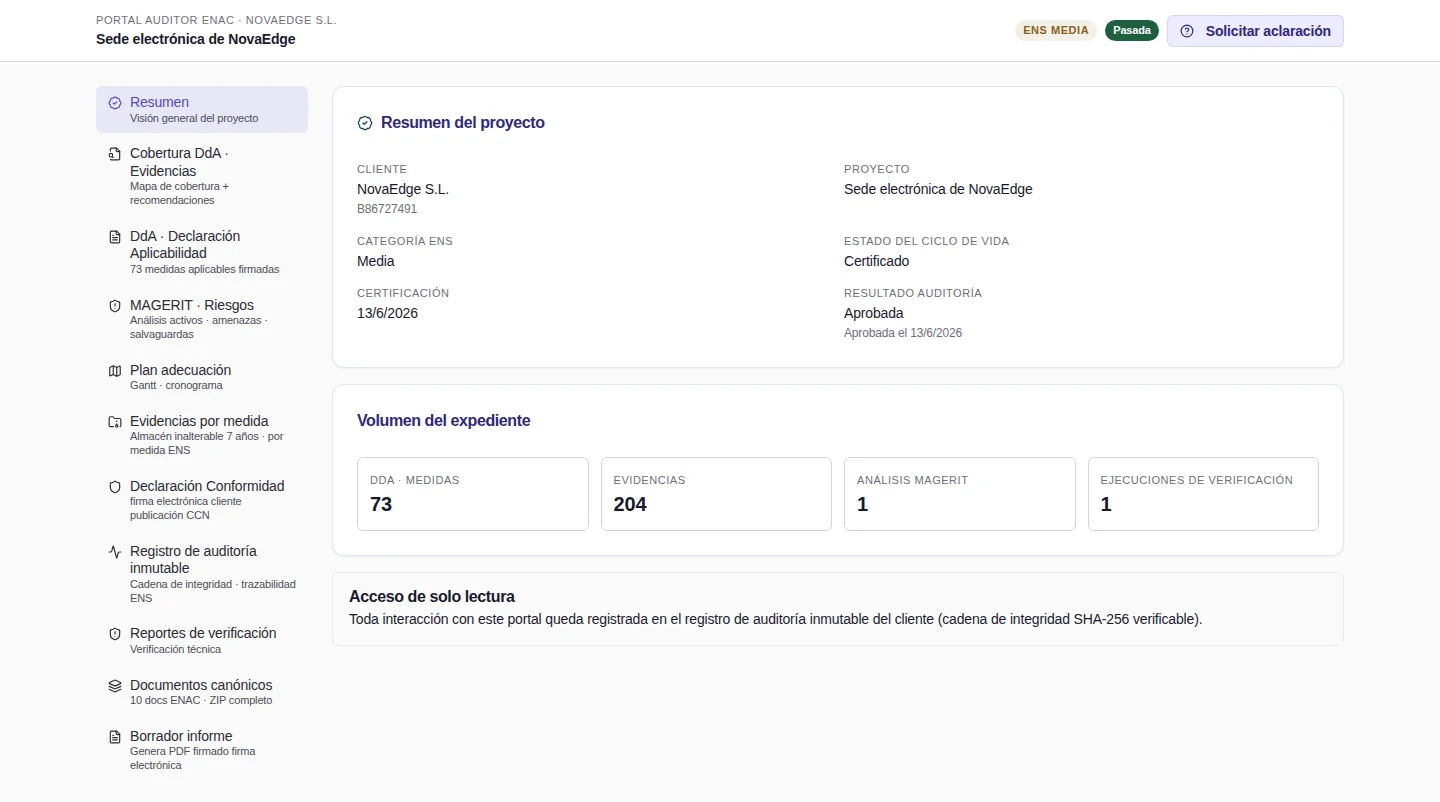This screenshot has width=1440, height=802.
Task: Click the Resumen sidebar check-circle icon
Action: (x=115, y=103)
